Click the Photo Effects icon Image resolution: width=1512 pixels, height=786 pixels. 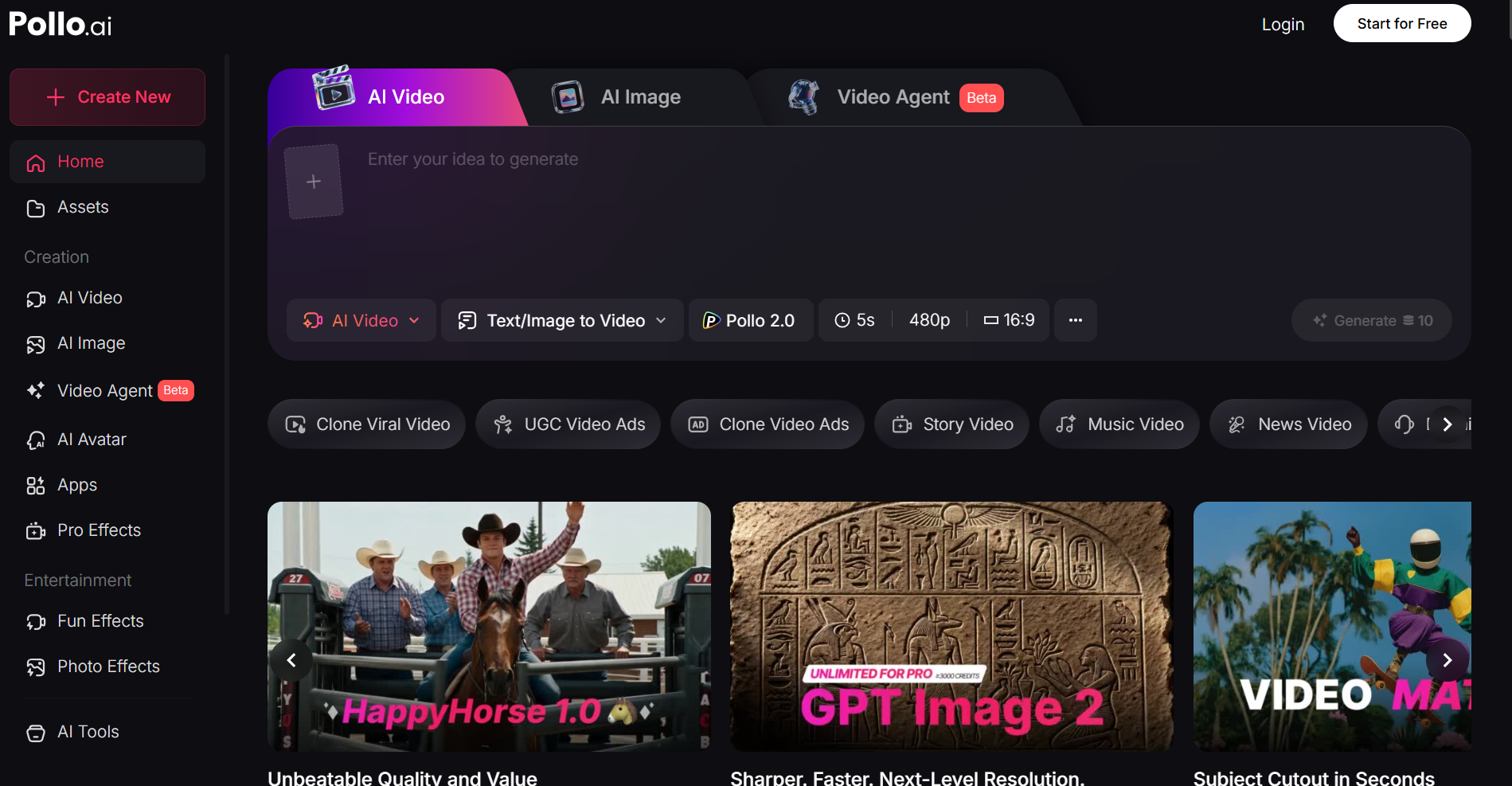[36, 667]
